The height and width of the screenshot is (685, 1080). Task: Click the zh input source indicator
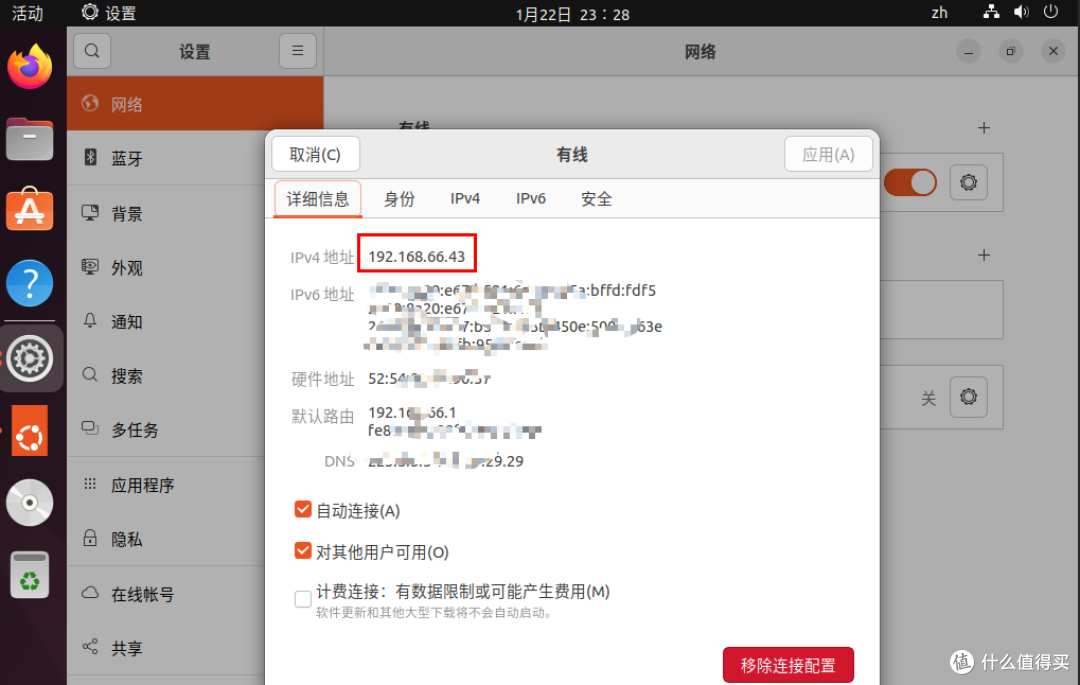(939, 13)
